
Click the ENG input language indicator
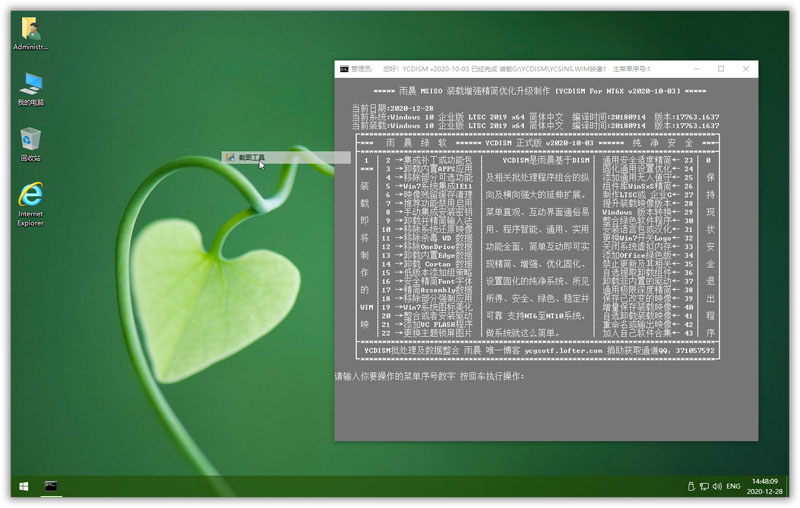point(733,487)
